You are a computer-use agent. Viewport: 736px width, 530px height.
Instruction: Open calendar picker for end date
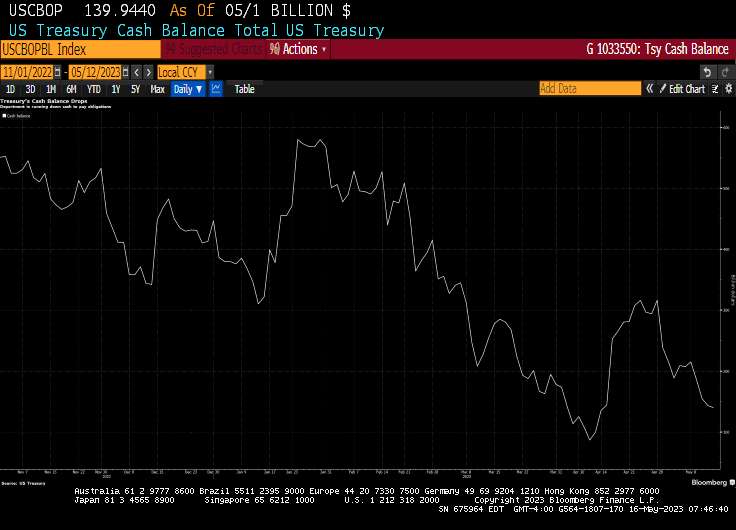(x=125, y=72)
